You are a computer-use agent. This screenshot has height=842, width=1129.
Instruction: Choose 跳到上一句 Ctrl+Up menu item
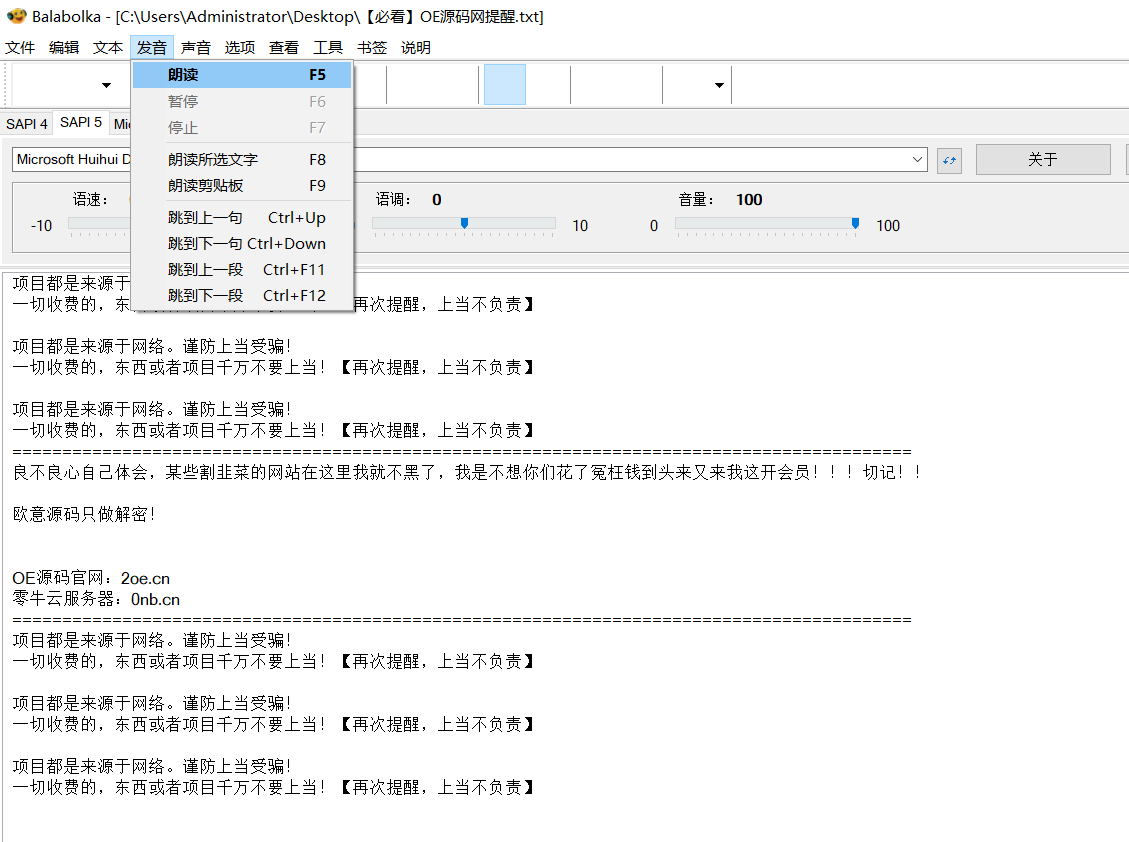point(242,218)
